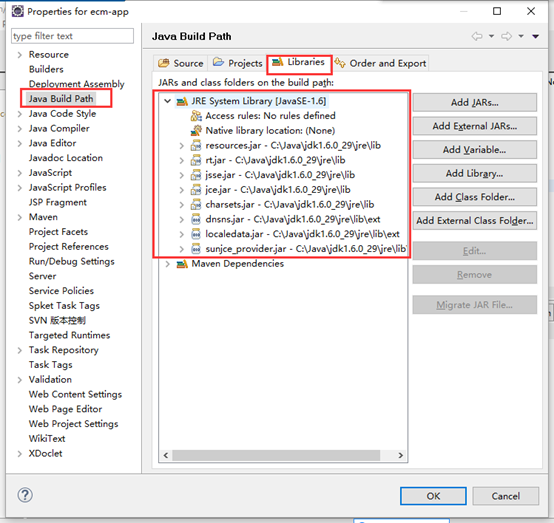The height and width of the screenshot is (523, 554).
Task: Open the view menu dropdown arrow
Action: tap(536, 36)
